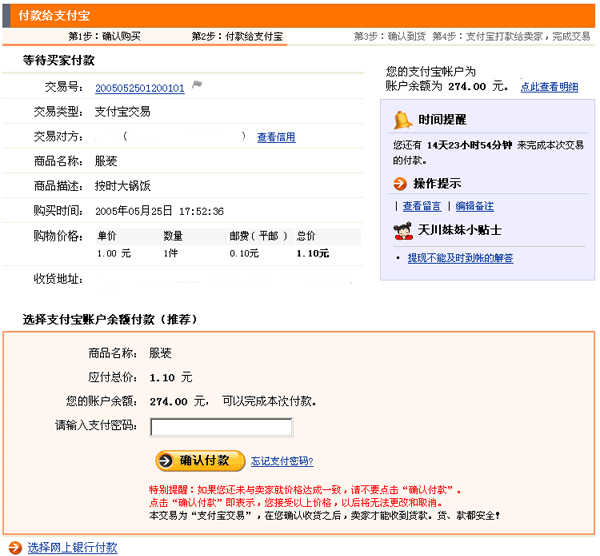Click the 天川妹妹小贴士 heading

pyautogui.click(x=460, y=230)
